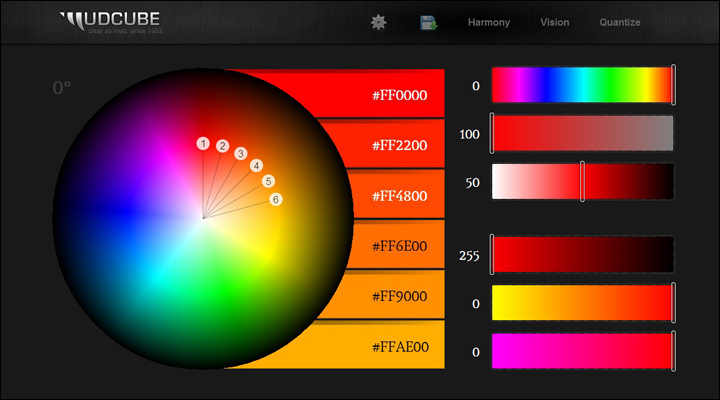Click the rainbow hue slider bar
720x400 pixels.
click(x=582, y=85)
